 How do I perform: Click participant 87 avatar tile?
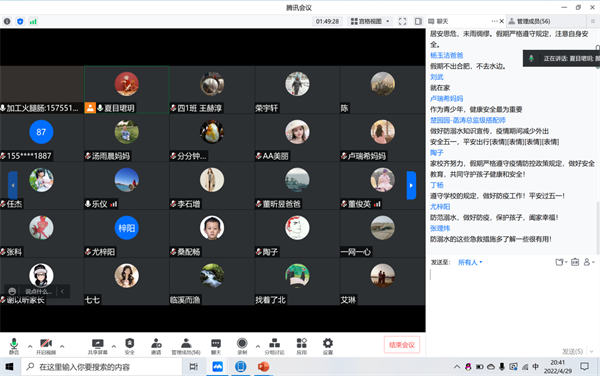[x=41, y=132]
